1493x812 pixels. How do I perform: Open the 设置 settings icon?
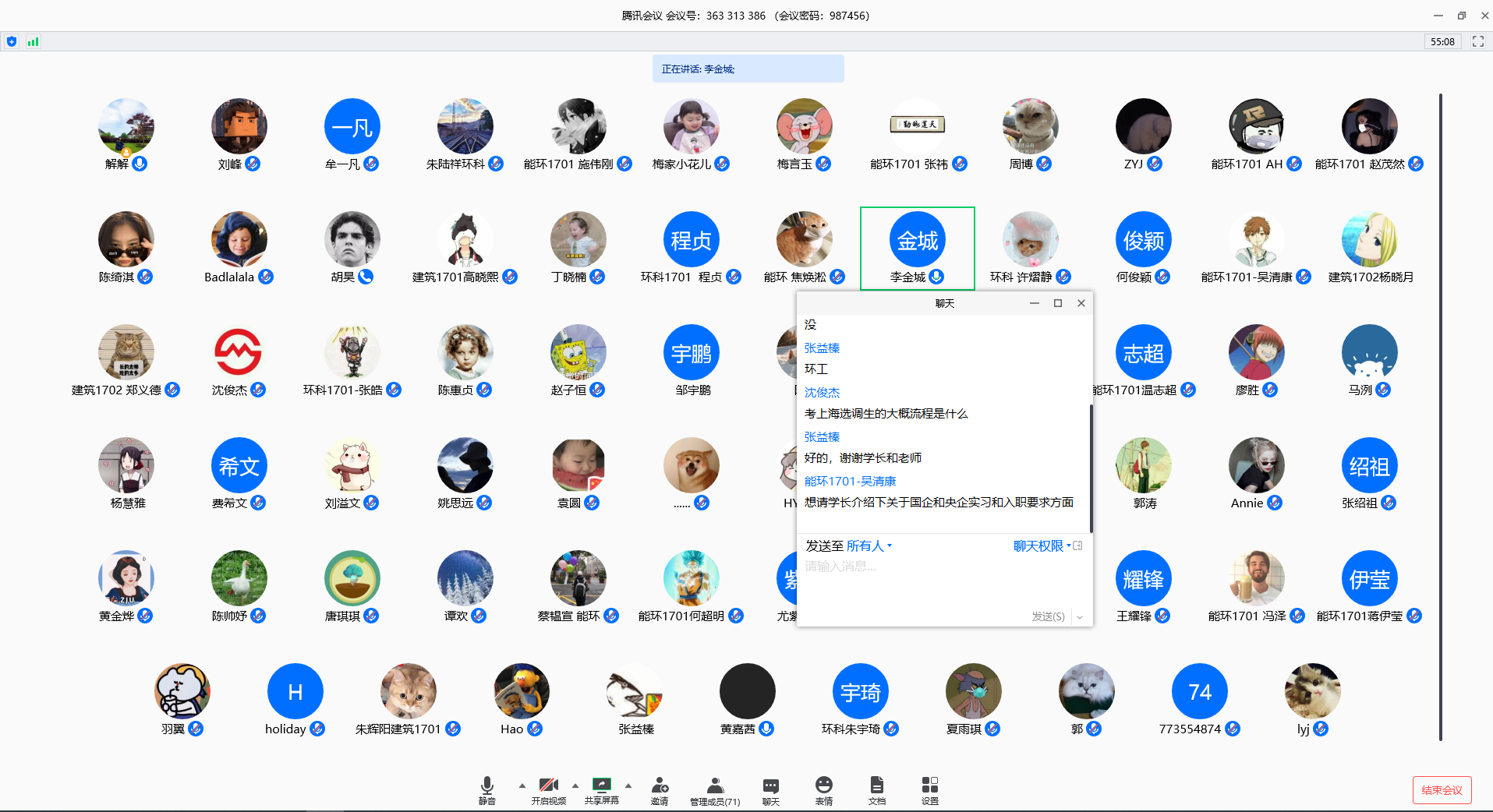(x=929, y=789)
